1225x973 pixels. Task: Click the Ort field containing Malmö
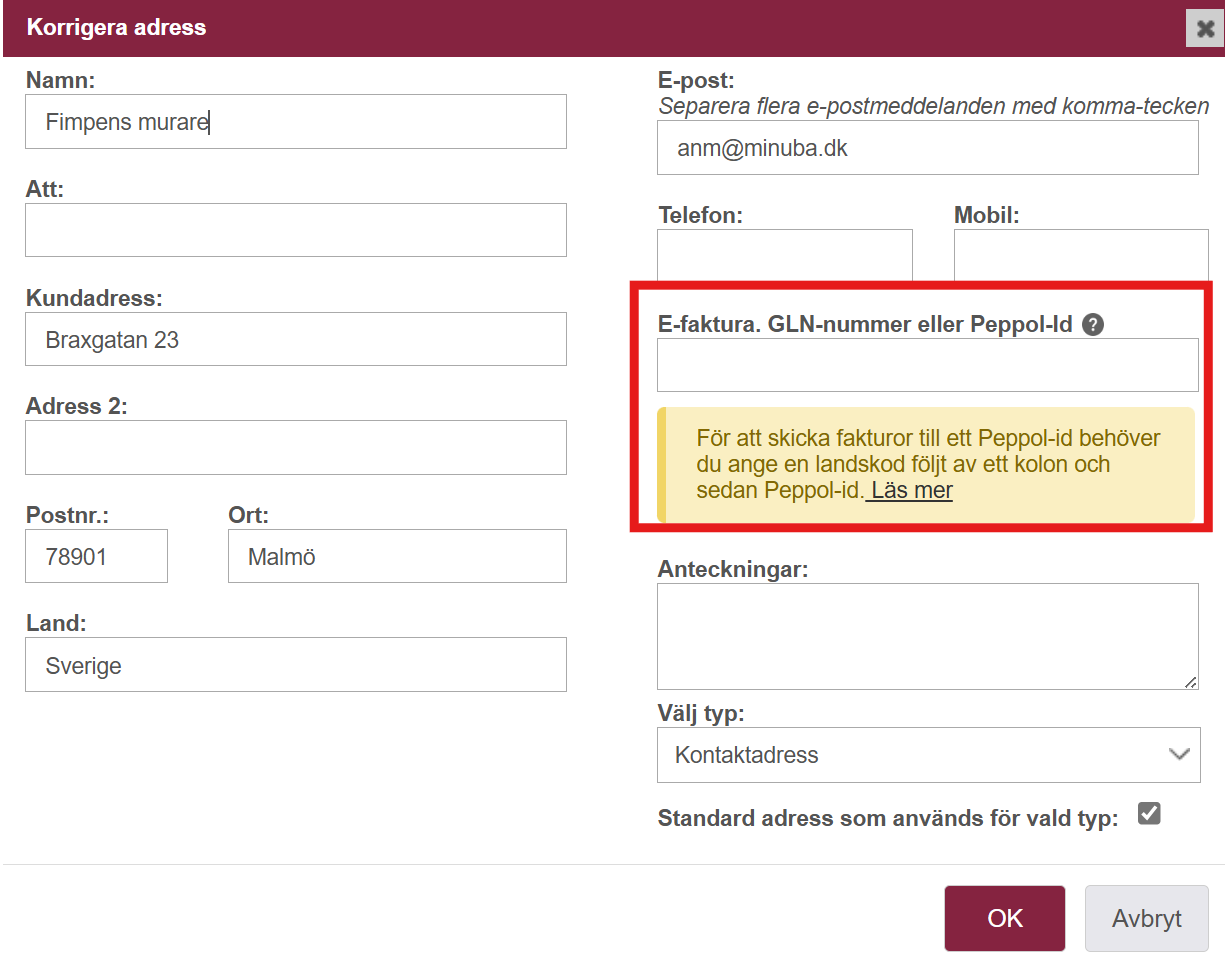coord(397,556)
